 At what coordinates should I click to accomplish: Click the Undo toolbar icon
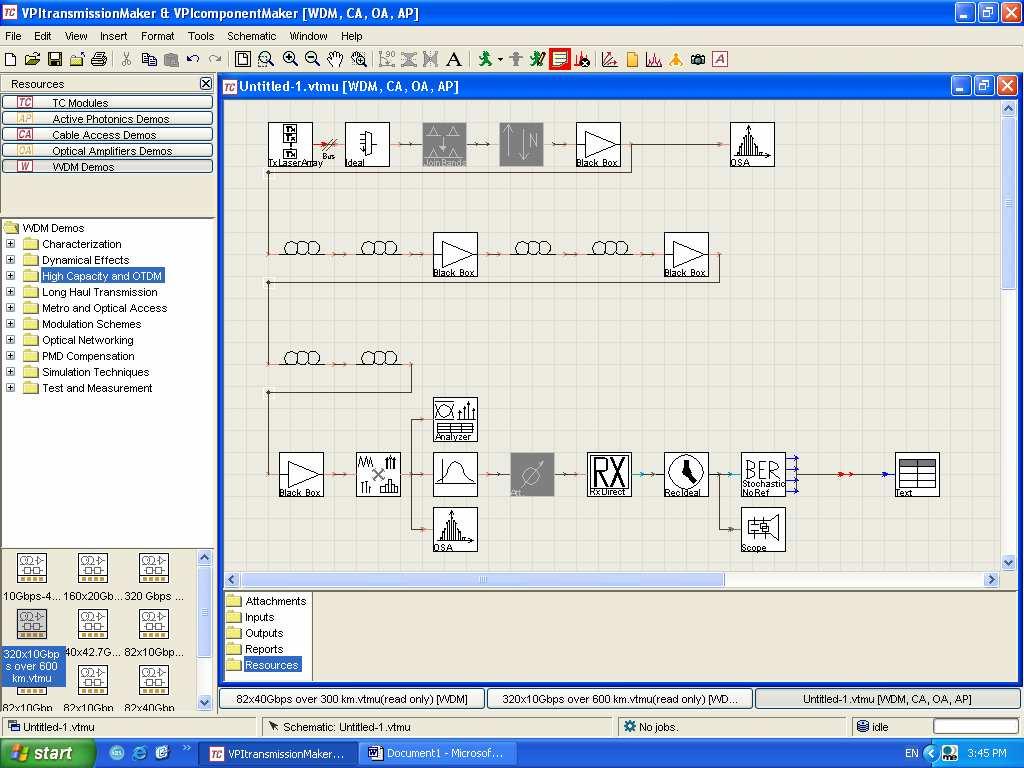click(x=193, y=59)
